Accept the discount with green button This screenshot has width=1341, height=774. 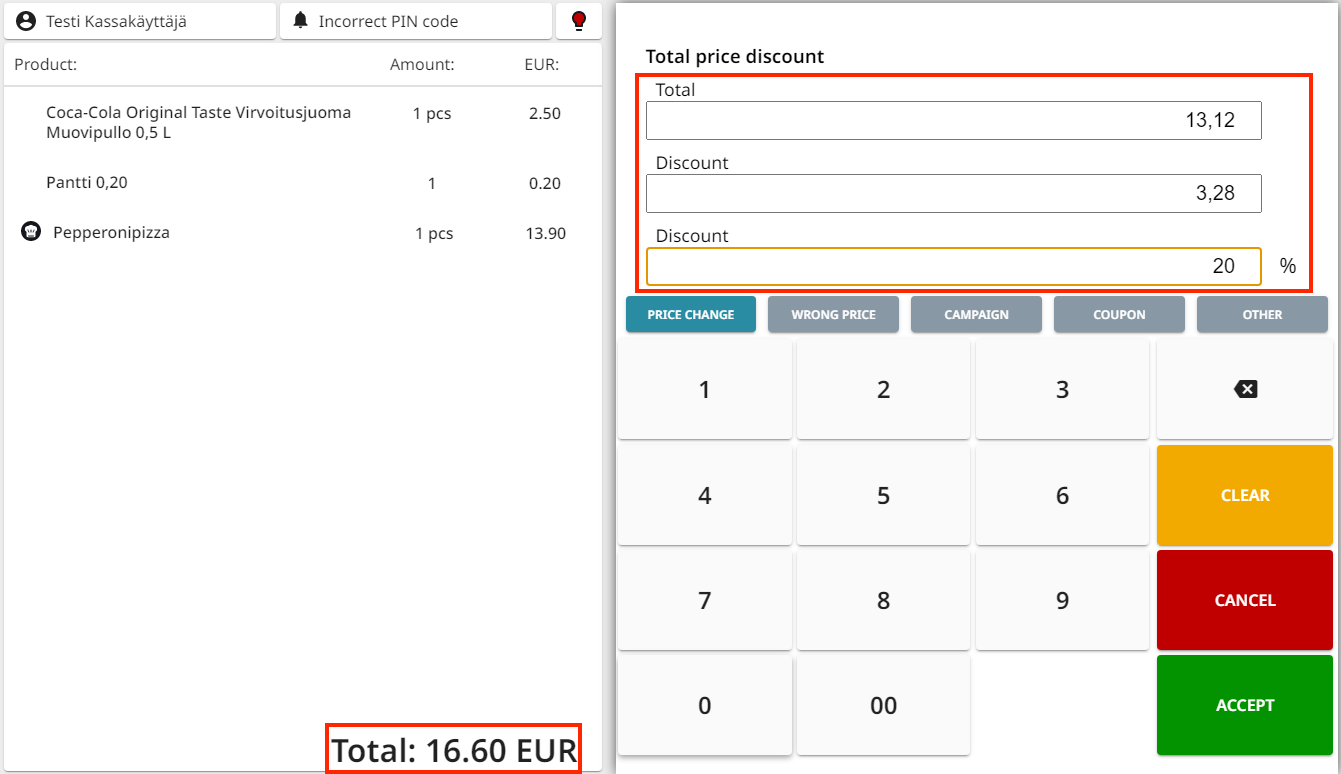click(1245, 705)
